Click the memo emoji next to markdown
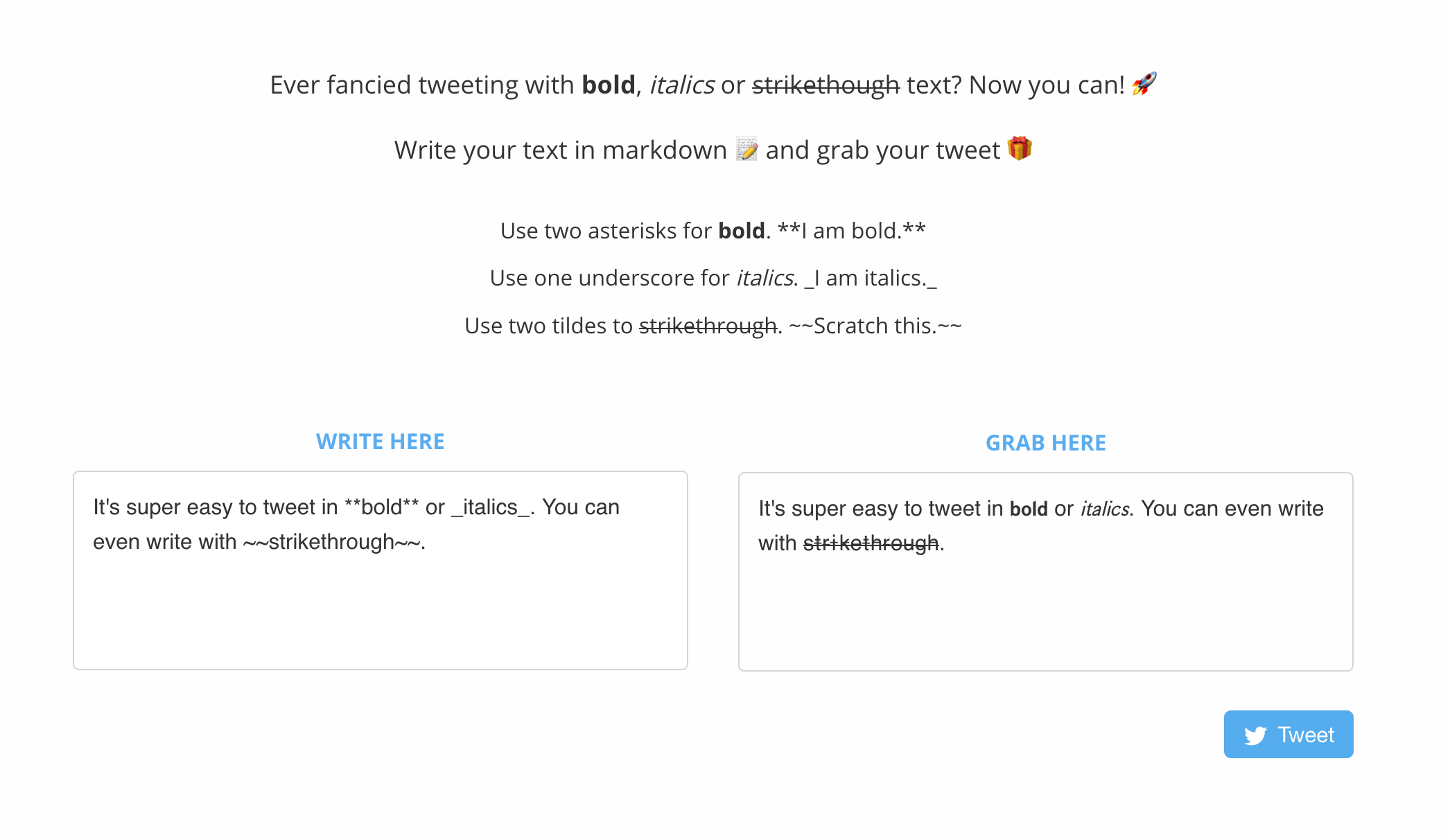1450x840 pixels. pyautogui.click(x=746, y=149)
